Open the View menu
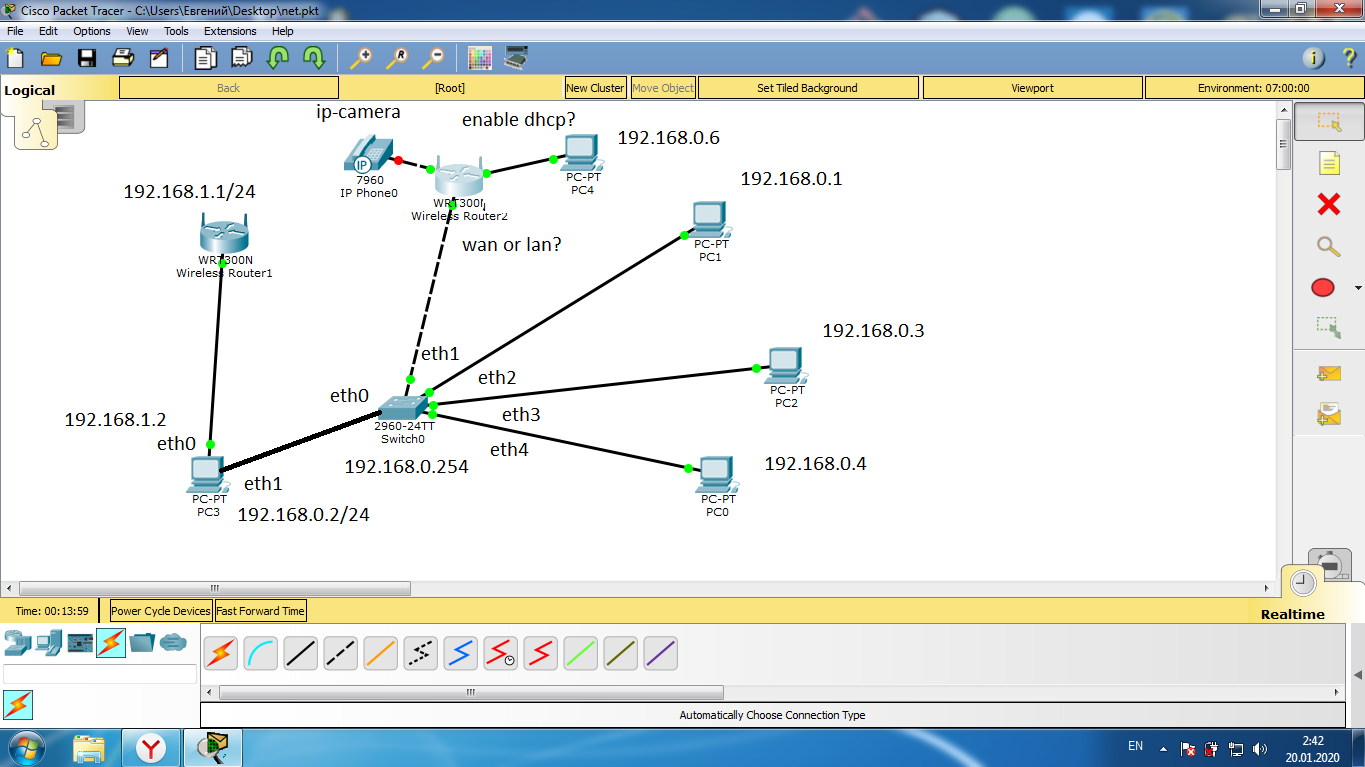 coord(138,31)
